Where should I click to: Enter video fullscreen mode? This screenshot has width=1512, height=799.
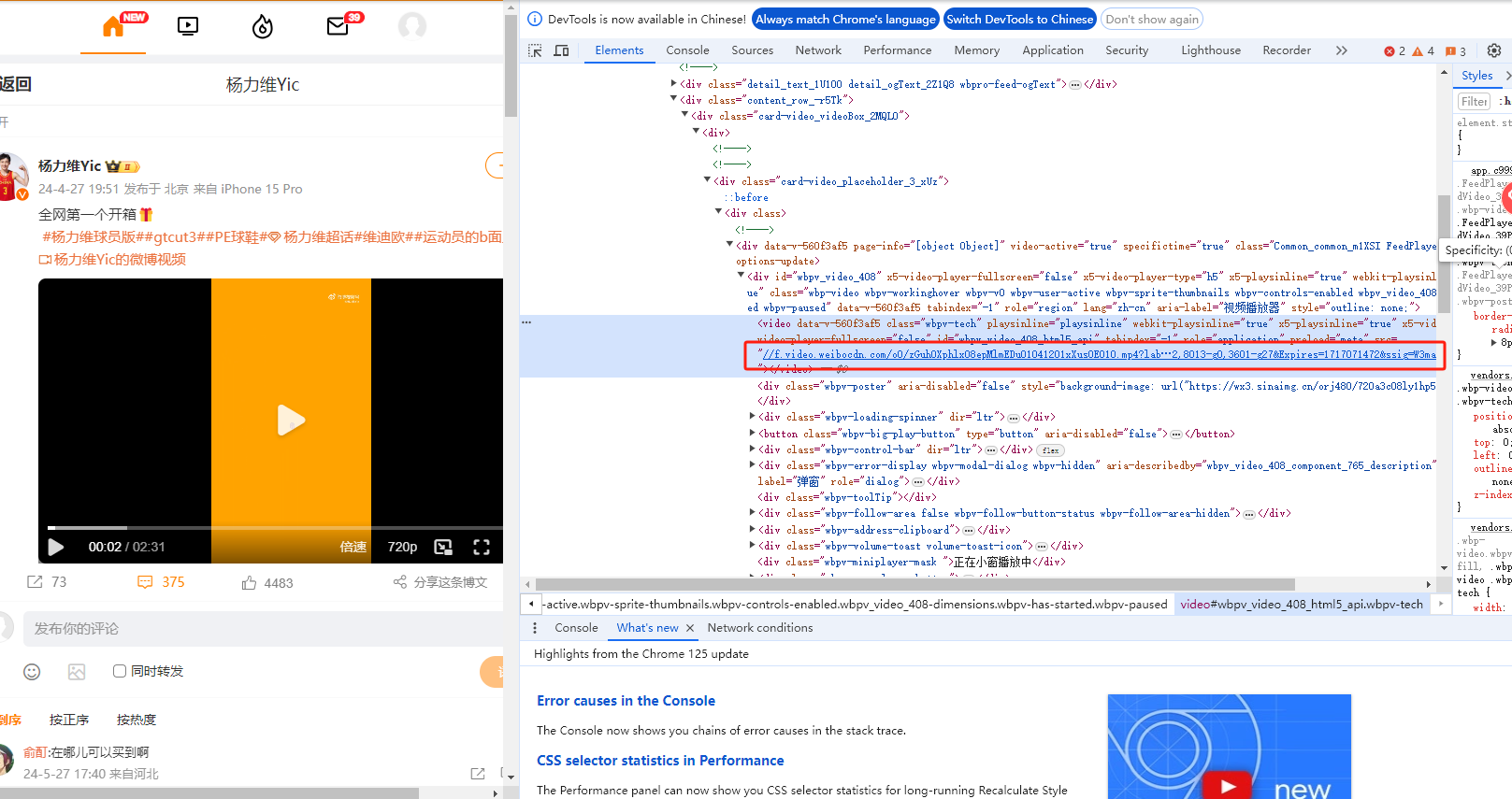coord(482,547)
